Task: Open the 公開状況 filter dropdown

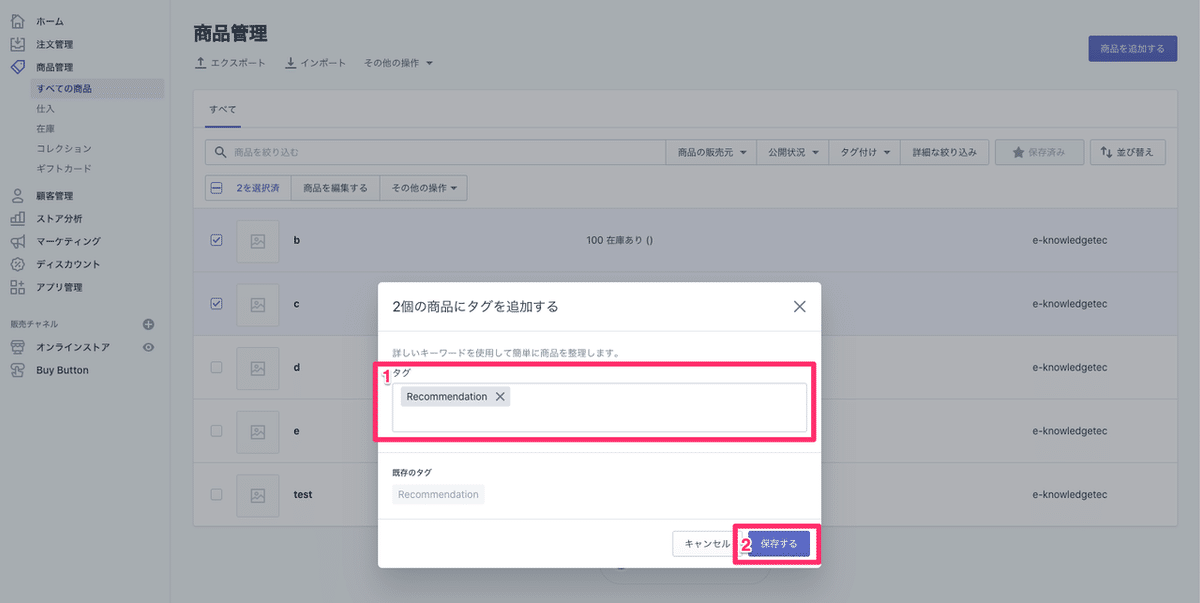Action: 793,153
